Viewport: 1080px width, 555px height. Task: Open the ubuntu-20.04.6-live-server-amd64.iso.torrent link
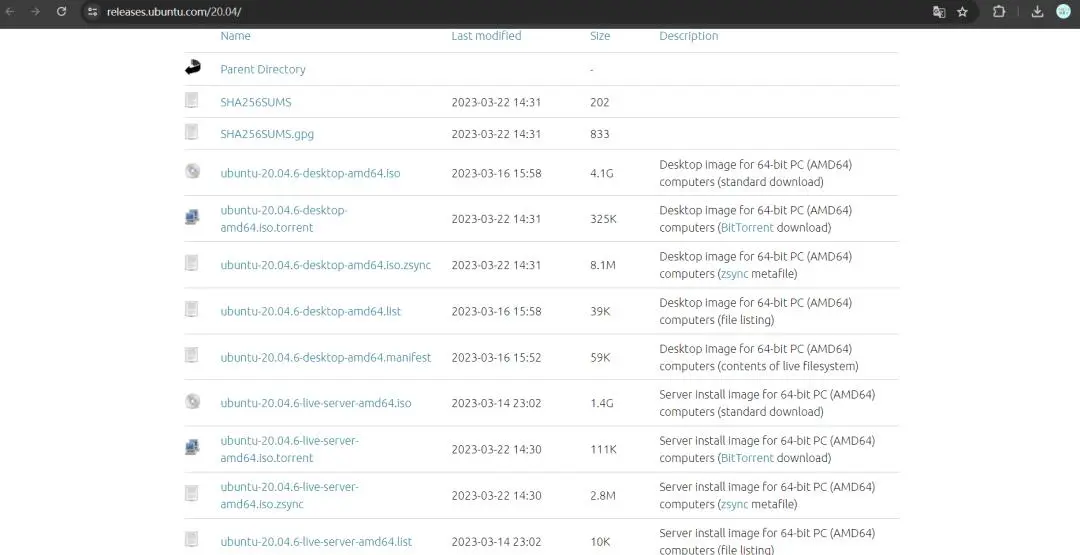290,449
